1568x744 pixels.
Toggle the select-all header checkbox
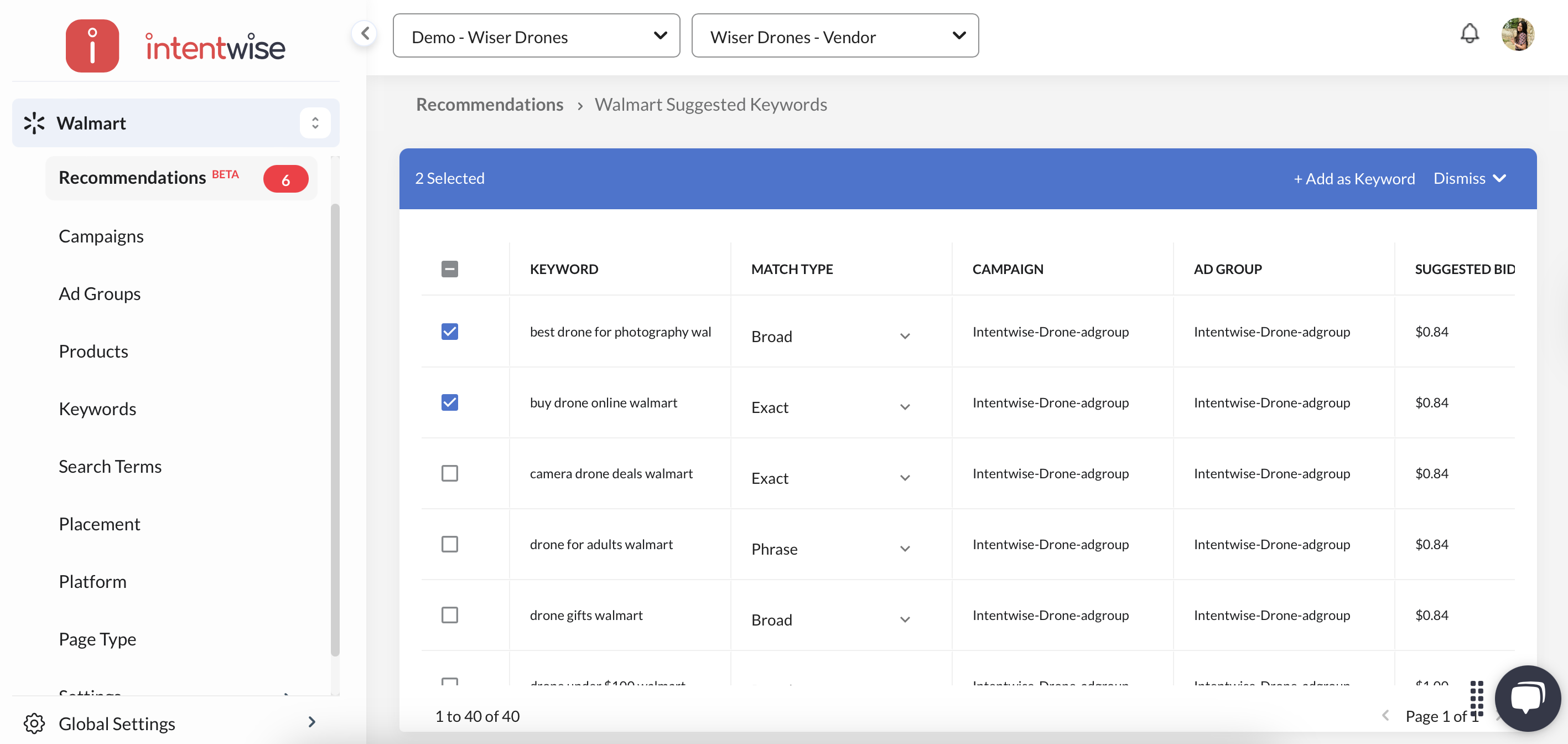[450, 269]
